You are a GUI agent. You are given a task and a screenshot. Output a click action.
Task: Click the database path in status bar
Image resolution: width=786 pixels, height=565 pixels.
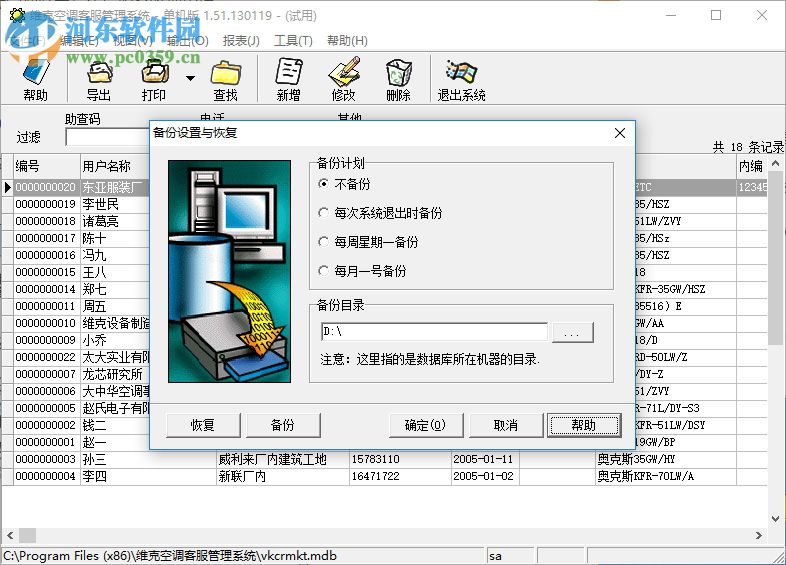click(170, 556)
